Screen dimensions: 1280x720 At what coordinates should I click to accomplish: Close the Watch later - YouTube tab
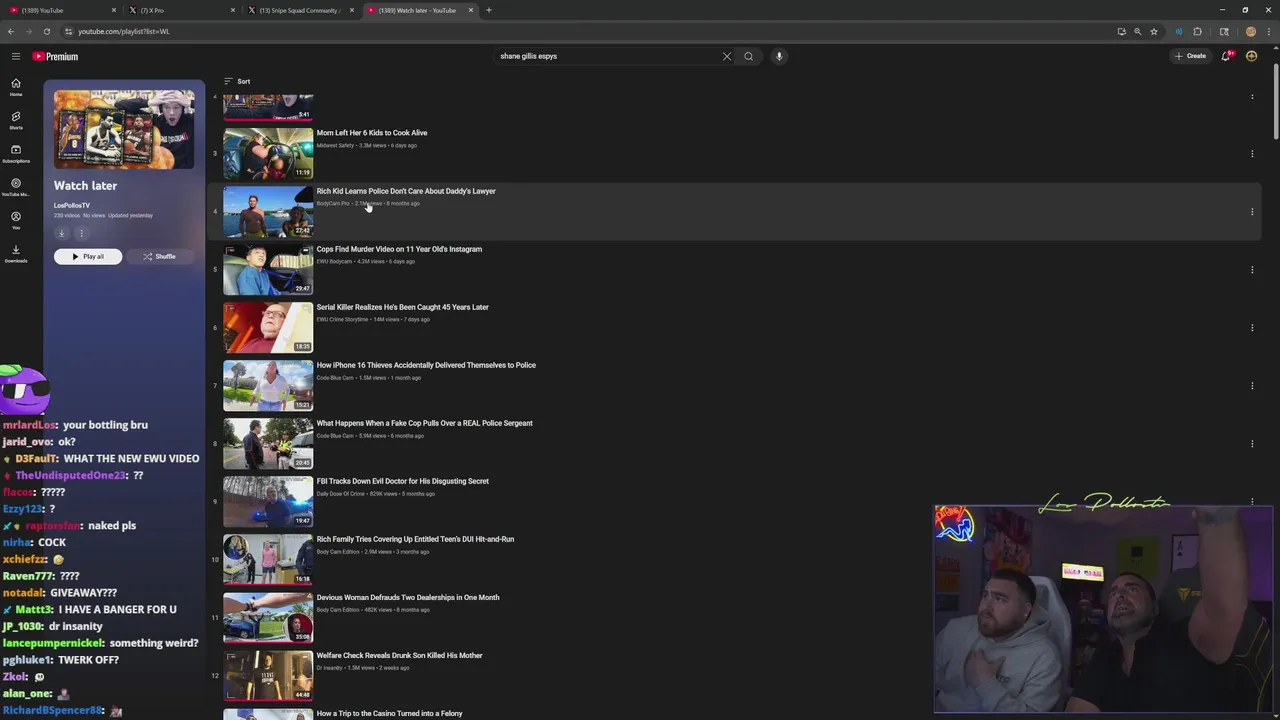click(470, 10)
